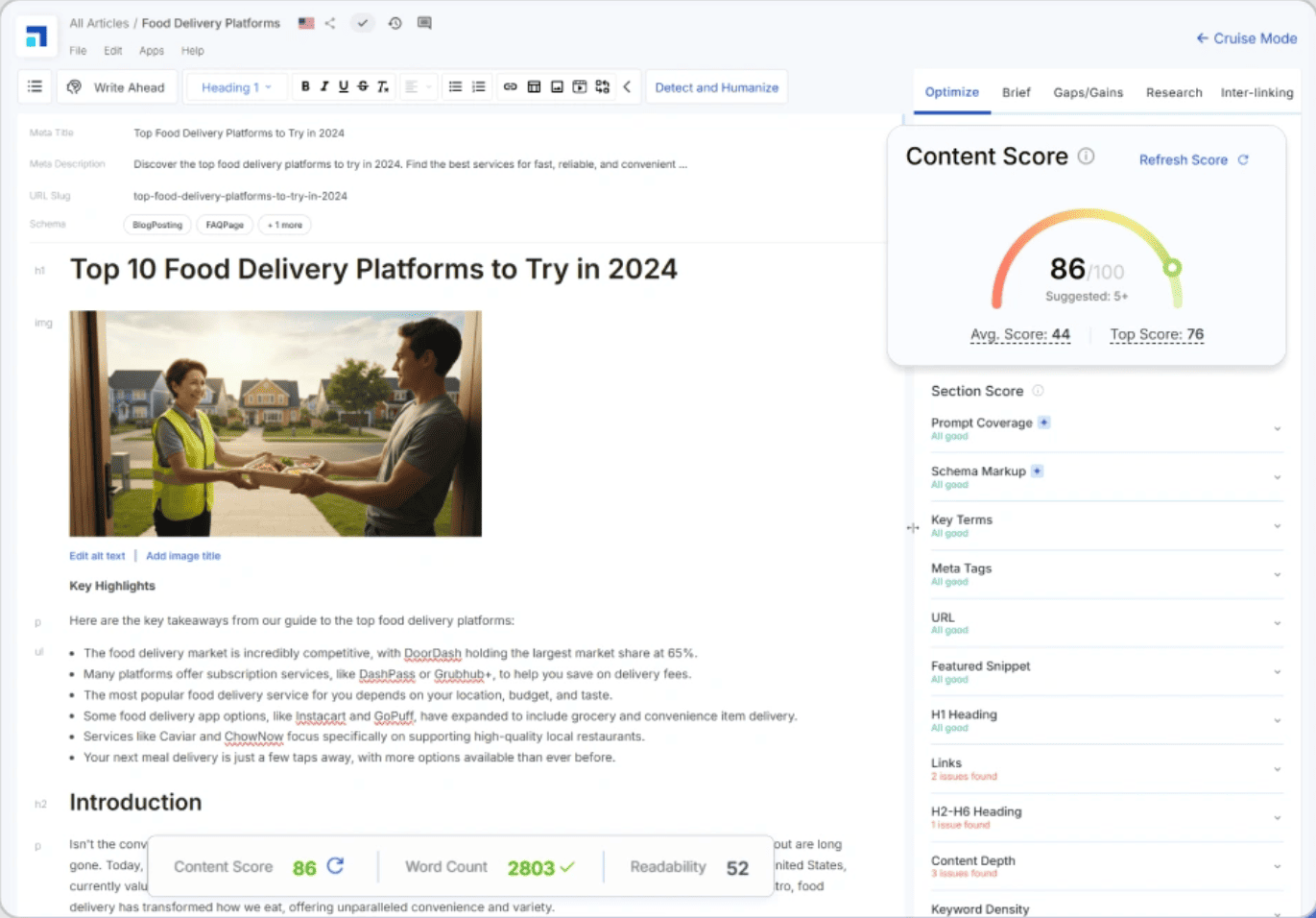Apply bold formatting
The width and height of the screenshot is (1316, 918).
(305, 87)
